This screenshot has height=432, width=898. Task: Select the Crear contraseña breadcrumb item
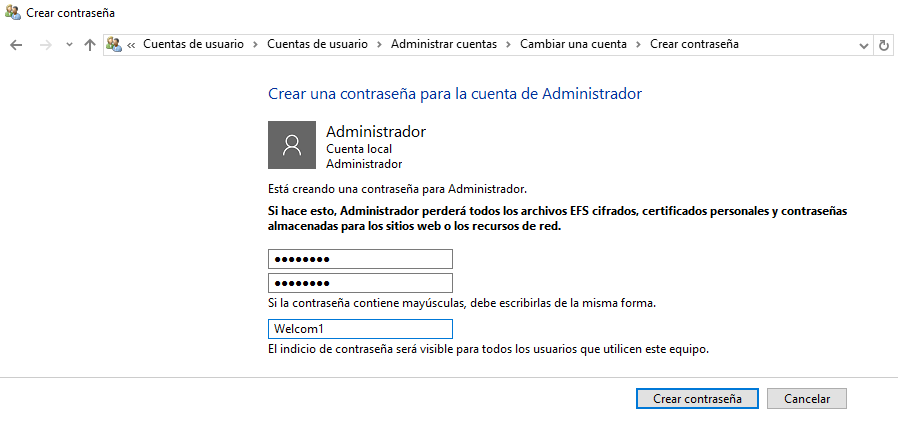695,45
